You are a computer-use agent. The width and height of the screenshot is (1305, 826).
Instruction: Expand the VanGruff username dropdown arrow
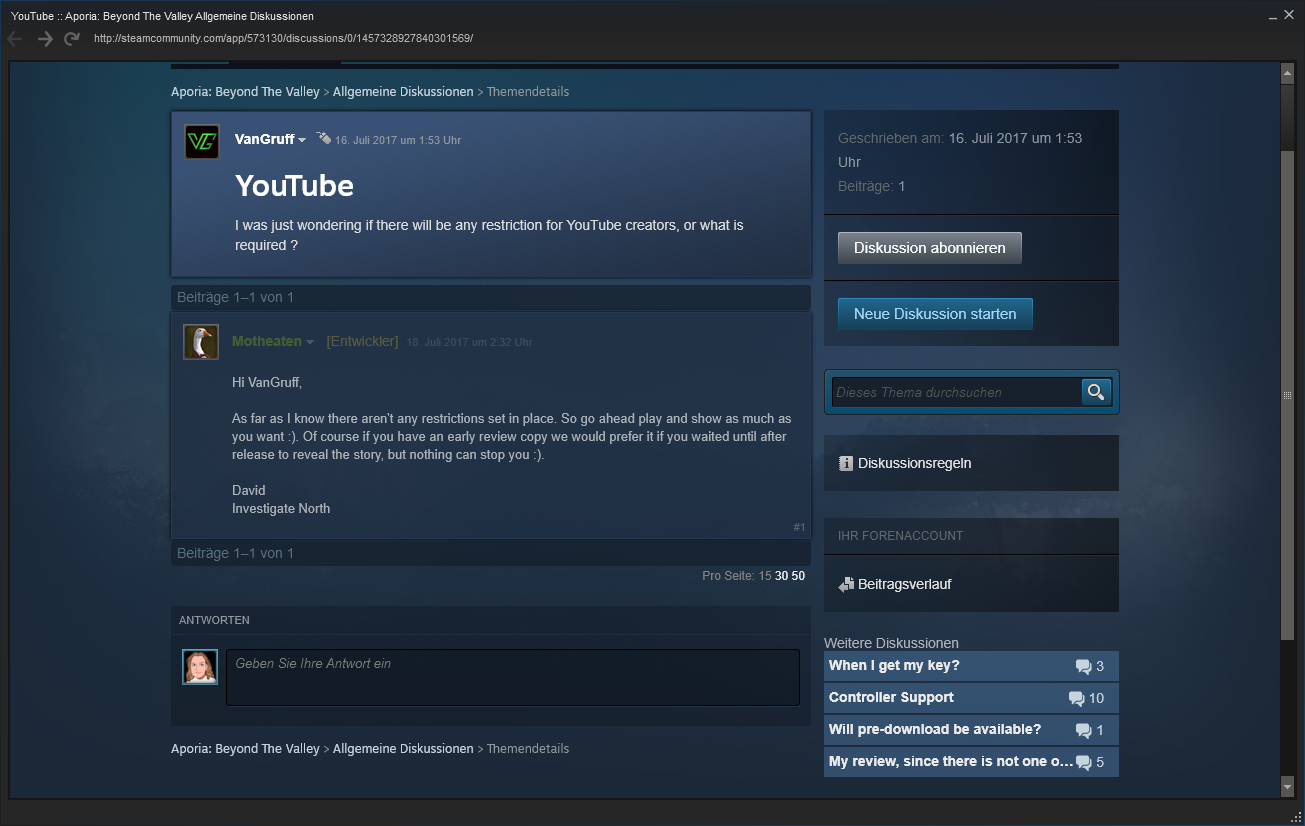tap(302, 140)
